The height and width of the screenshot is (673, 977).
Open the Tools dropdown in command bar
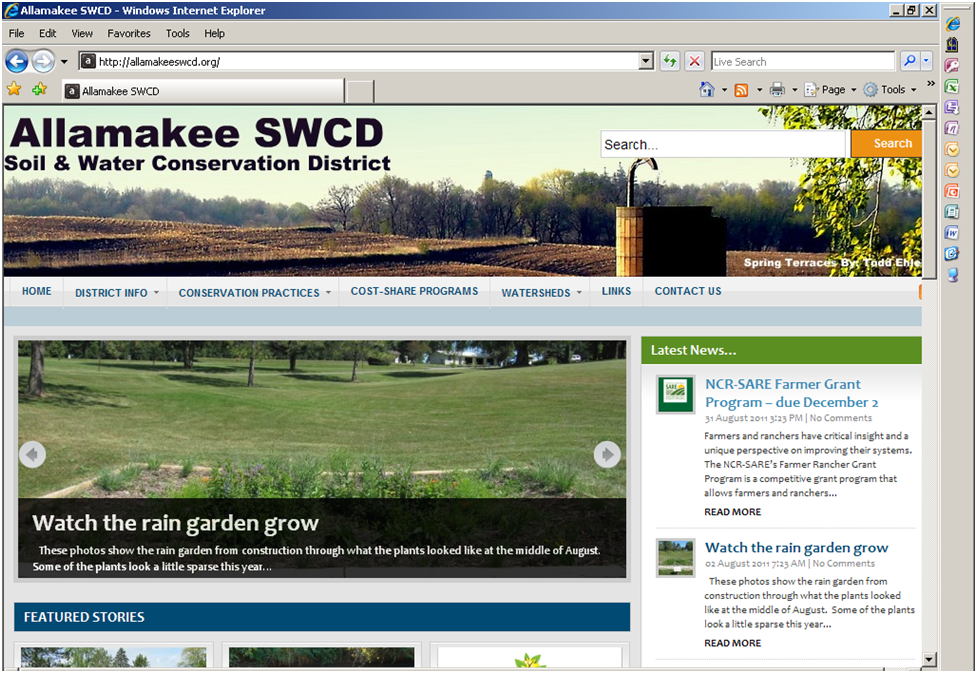[x=892, y=90]
